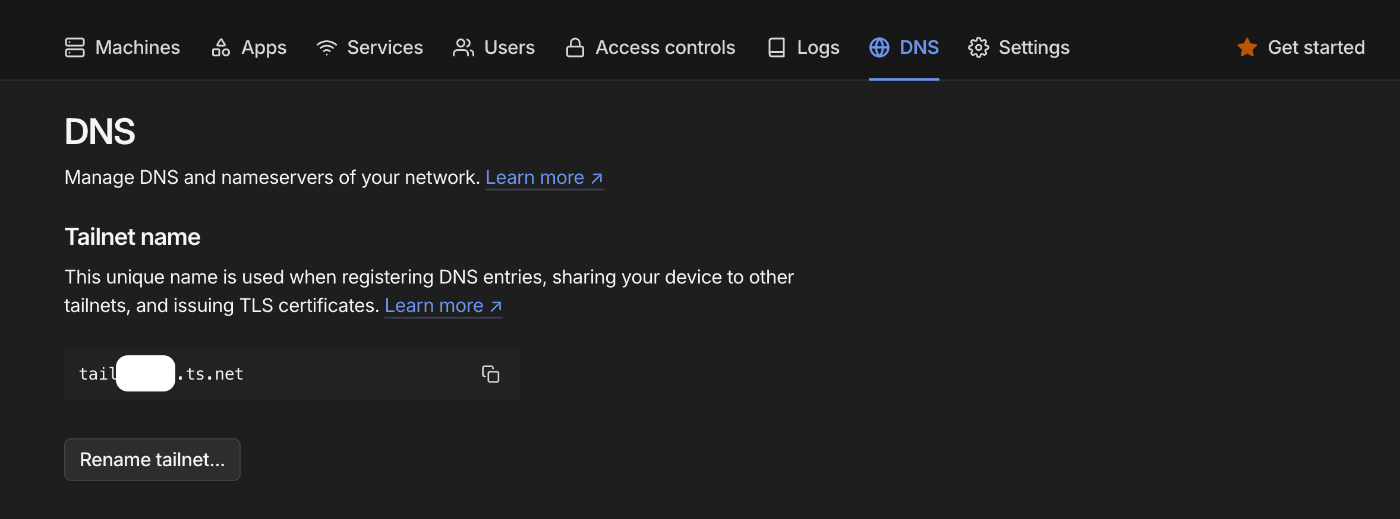The width and height of the screenshot is (1400, 519).
Task: Click the DNS page heading
Action: 100,132
